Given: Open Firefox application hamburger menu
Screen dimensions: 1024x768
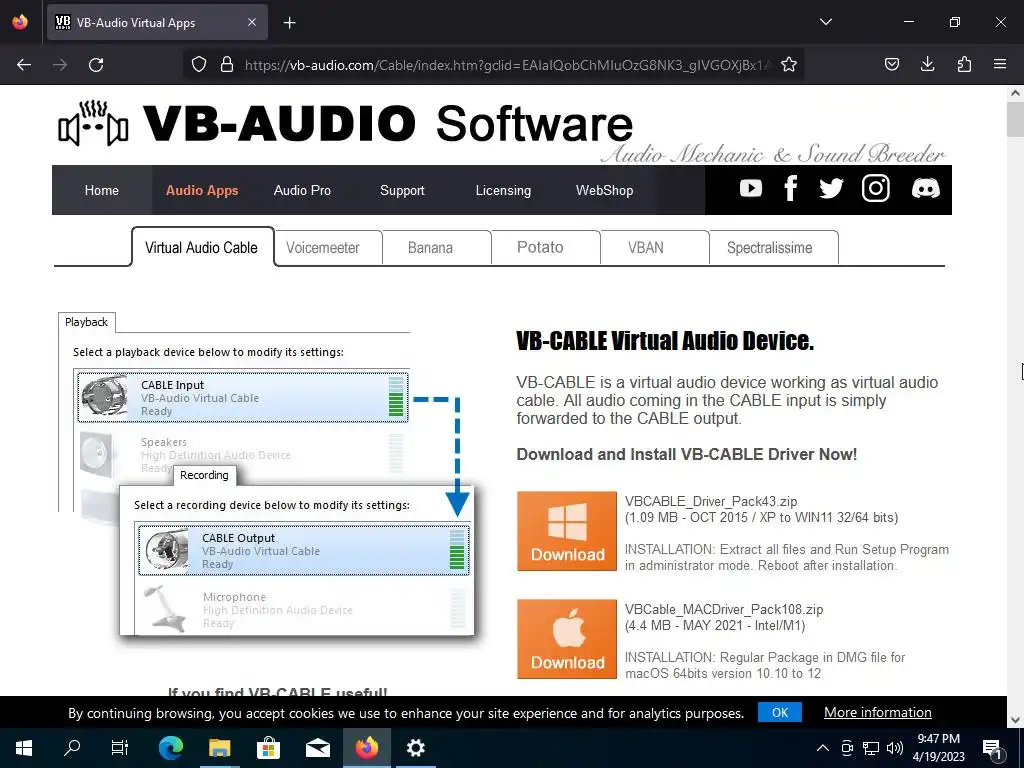Looking at the screenshot, I should (1000, 65).
